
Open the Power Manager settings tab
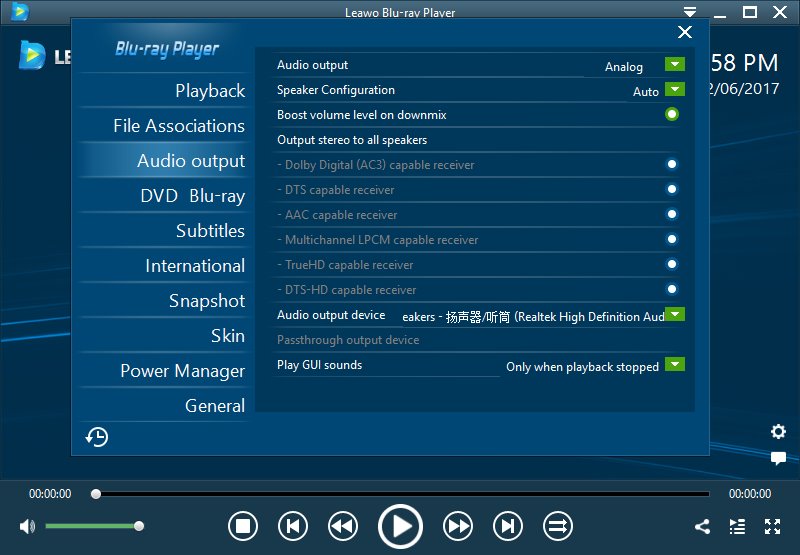coord(163,371)
